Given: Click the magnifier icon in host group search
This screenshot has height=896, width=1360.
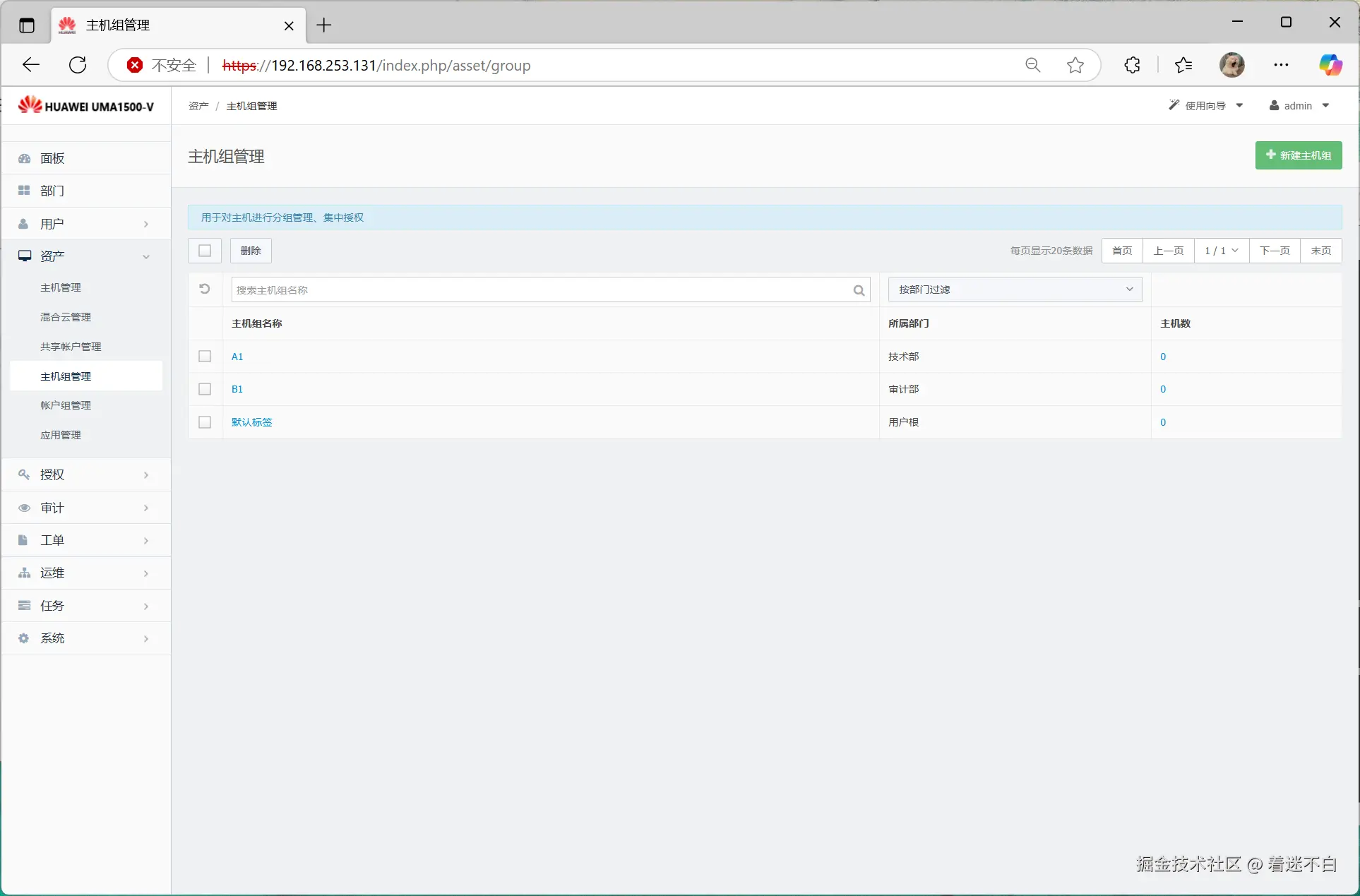Looking at the screenshot, I should [859, 290].
